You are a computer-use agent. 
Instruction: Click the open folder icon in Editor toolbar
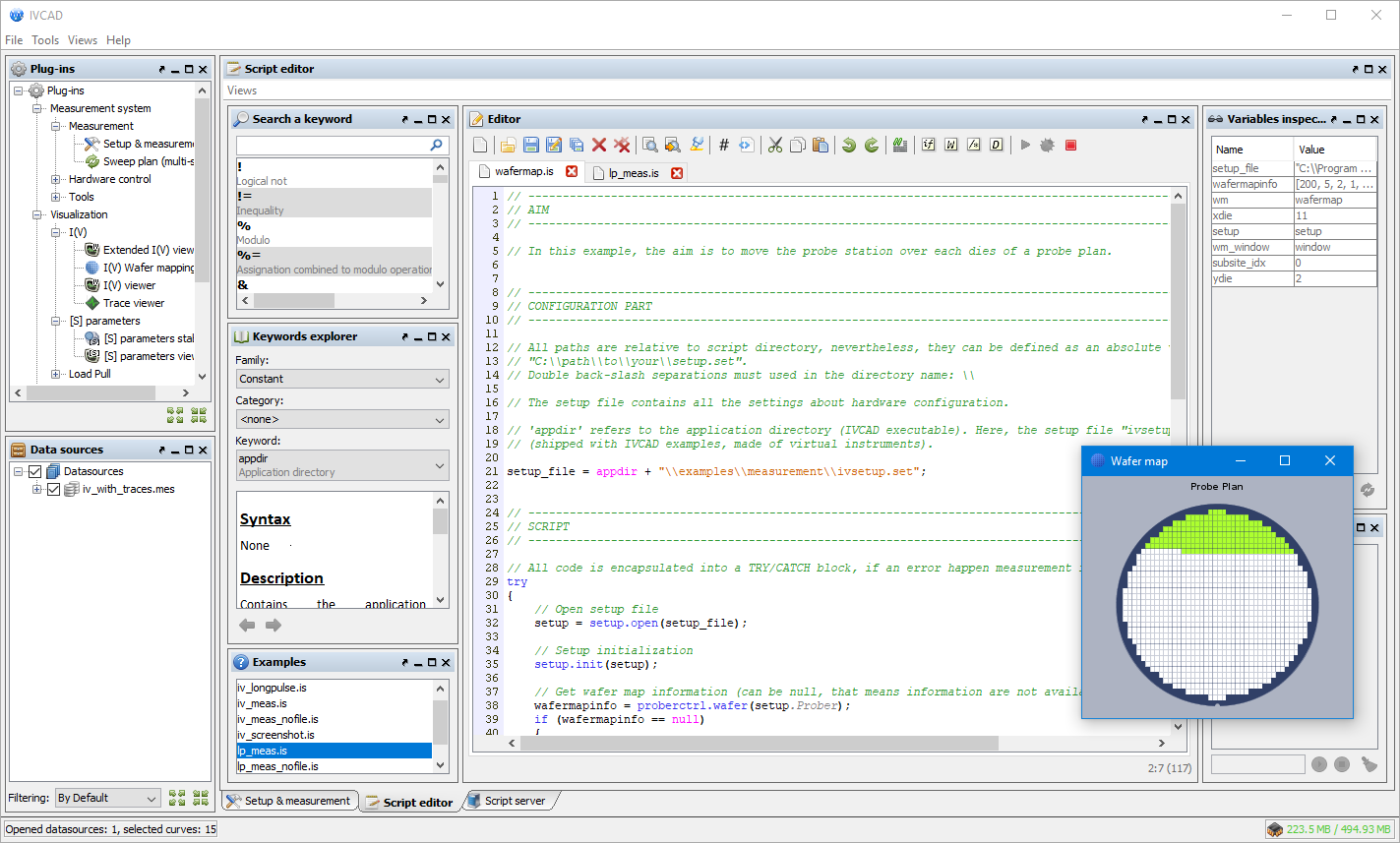point(508,145)
